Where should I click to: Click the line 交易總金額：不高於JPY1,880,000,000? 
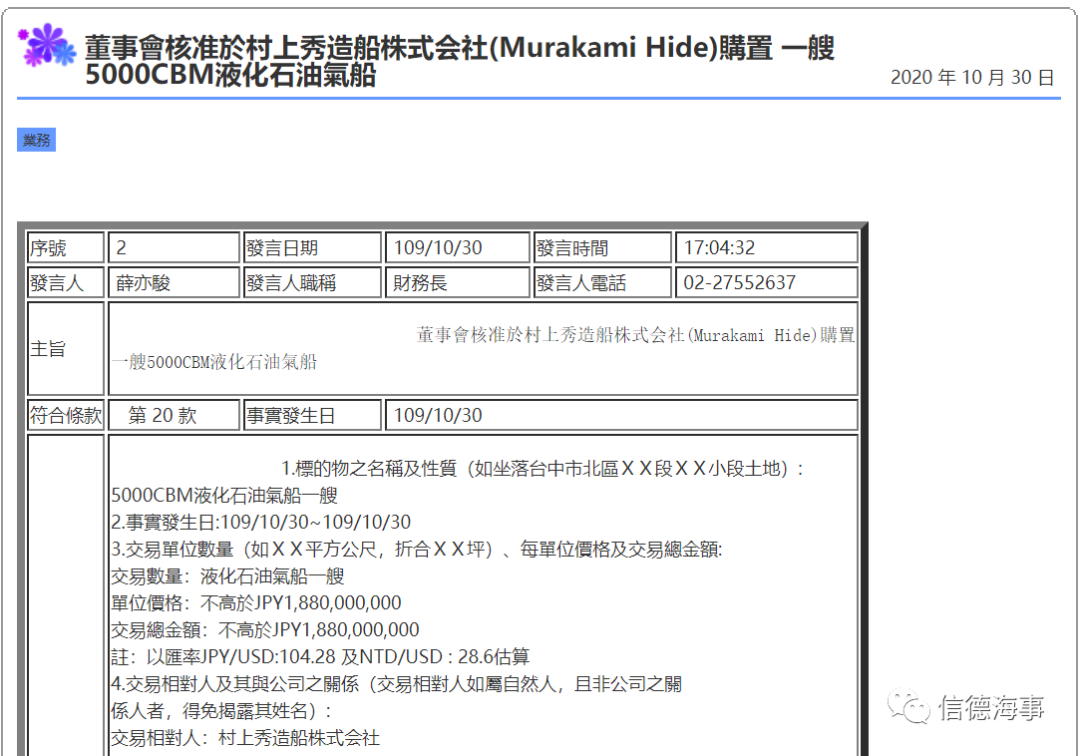point(265,630)
